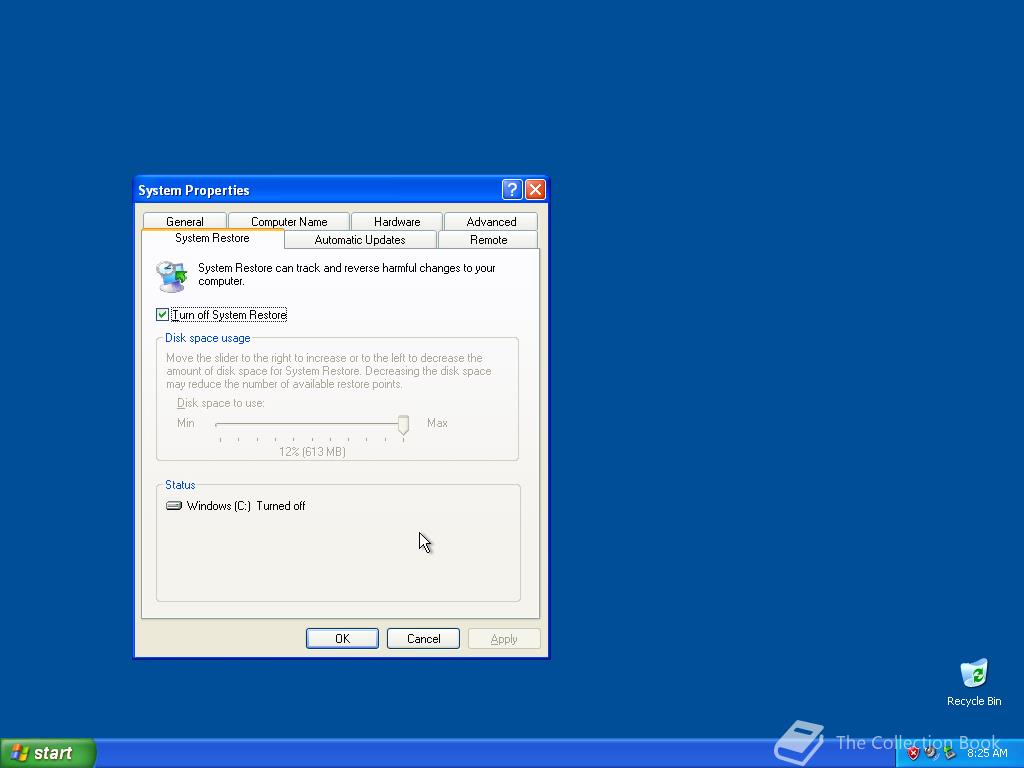Click the audio device tray icon
Image resolution: width=1024 pixels, height=768 pixels.
tap(931, 753)
